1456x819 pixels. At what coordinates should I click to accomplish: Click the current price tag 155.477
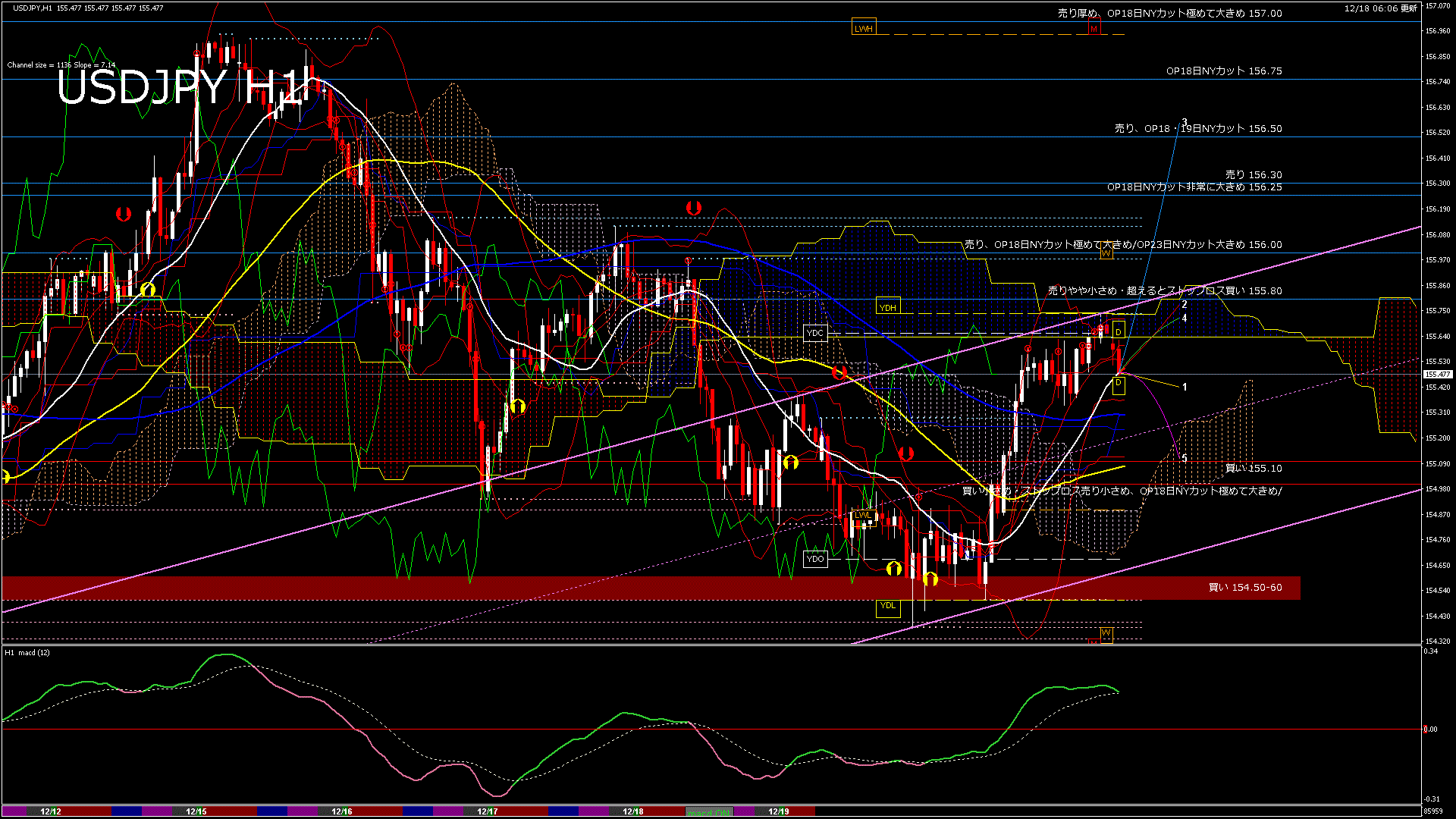(1436, 375)
